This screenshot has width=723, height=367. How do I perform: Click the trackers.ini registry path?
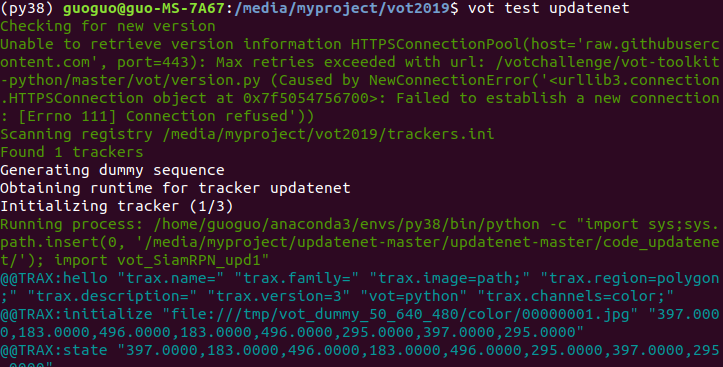click(x=328, y=134)
